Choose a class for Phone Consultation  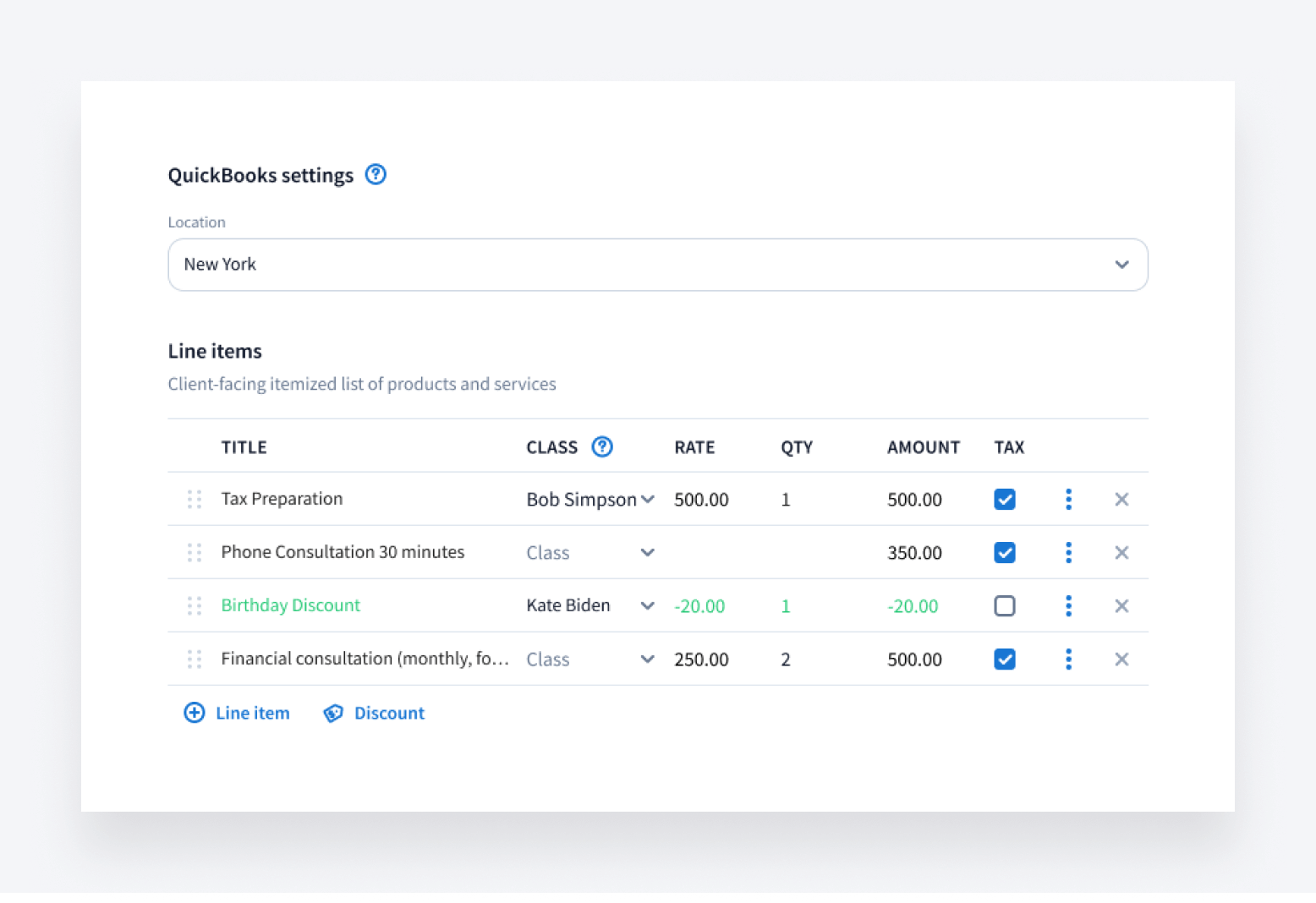(x=590, y=553)
